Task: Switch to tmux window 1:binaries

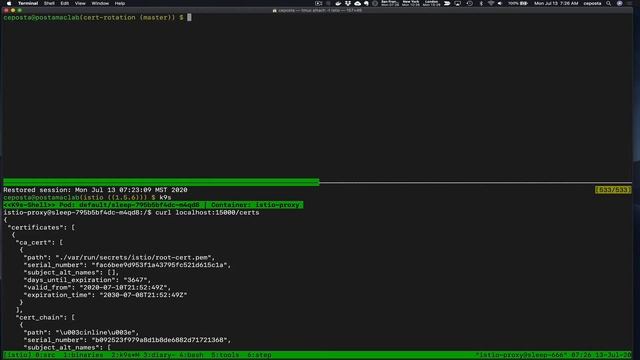Action: (x=83, y=355)
